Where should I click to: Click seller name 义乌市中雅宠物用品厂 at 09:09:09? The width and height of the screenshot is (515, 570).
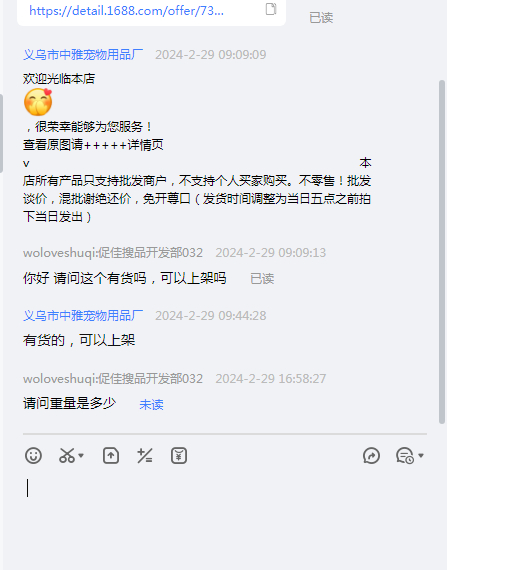pyautogui.click(x=83, y=55)
